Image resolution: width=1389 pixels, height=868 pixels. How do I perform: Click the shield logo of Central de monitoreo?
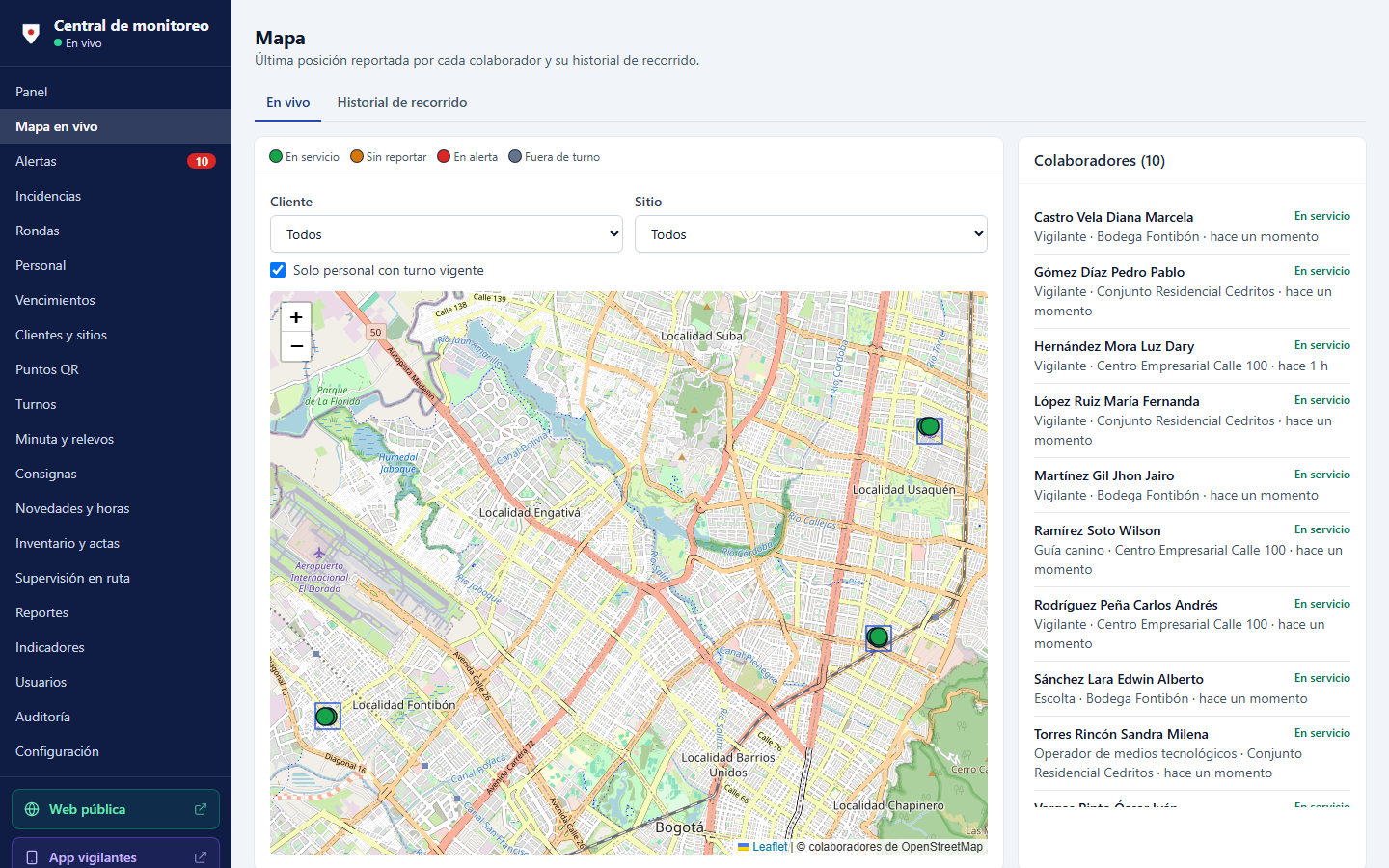click(31, 34)
